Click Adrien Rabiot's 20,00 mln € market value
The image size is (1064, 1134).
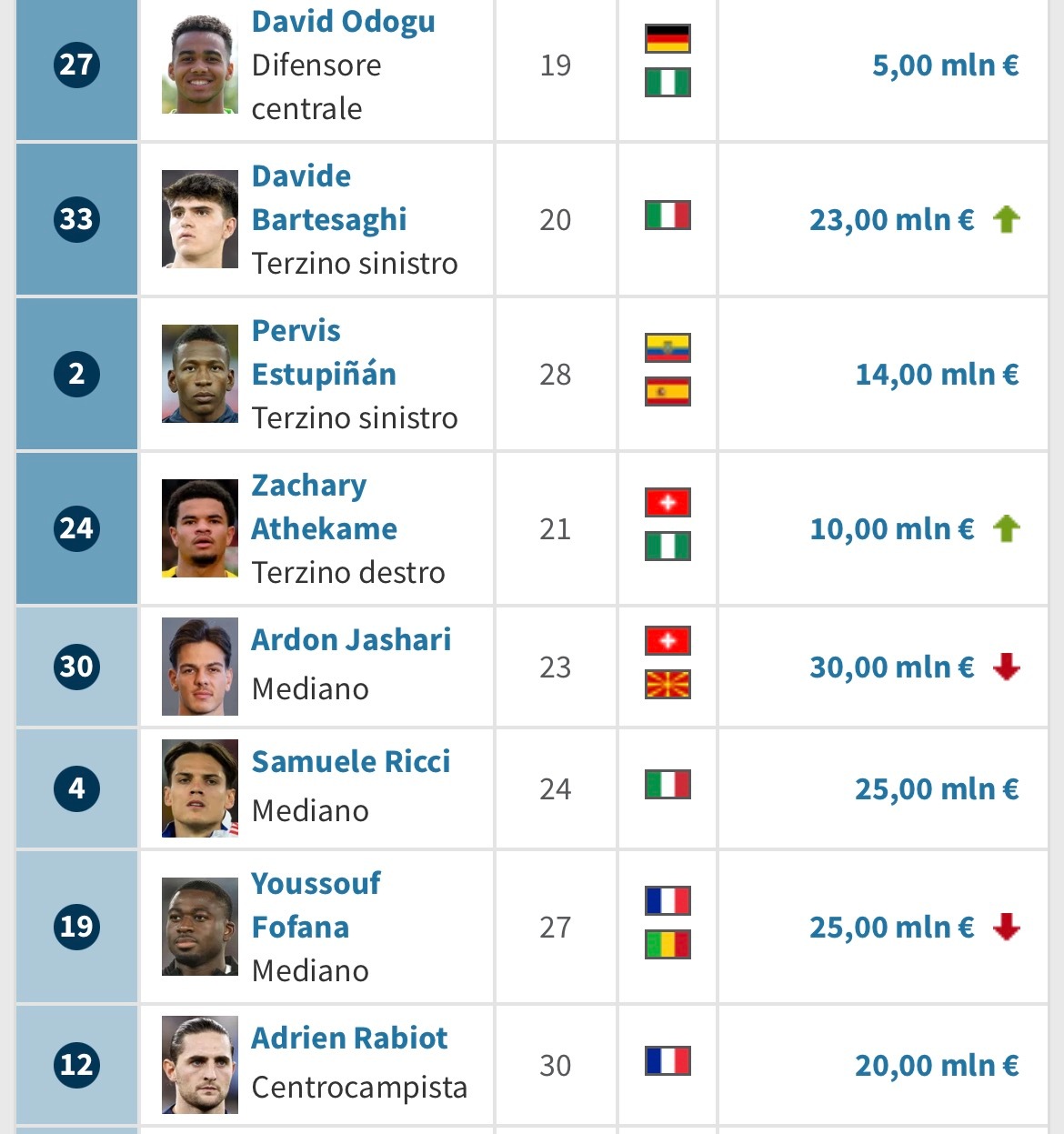(937, 1065)
